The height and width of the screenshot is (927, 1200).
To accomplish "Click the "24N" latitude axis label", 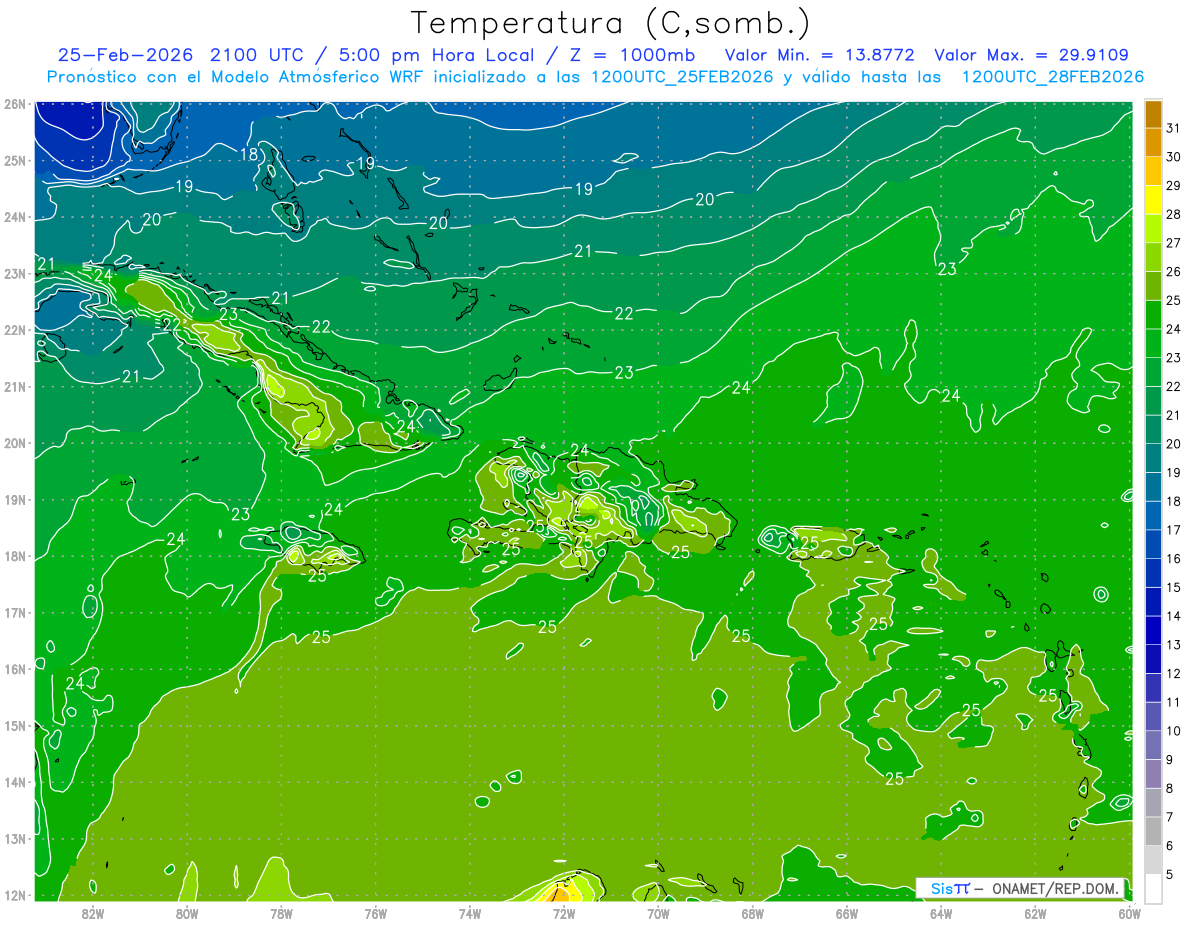I will [15, 217].
